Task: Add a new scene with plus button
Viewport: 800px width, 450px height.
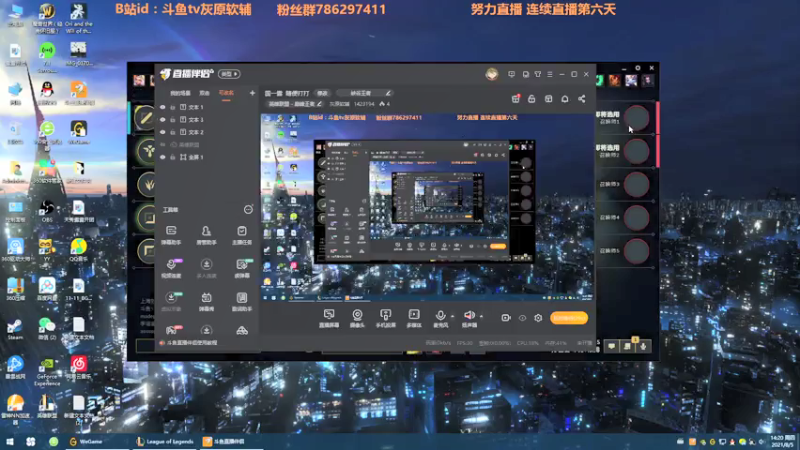Action: 252,93
